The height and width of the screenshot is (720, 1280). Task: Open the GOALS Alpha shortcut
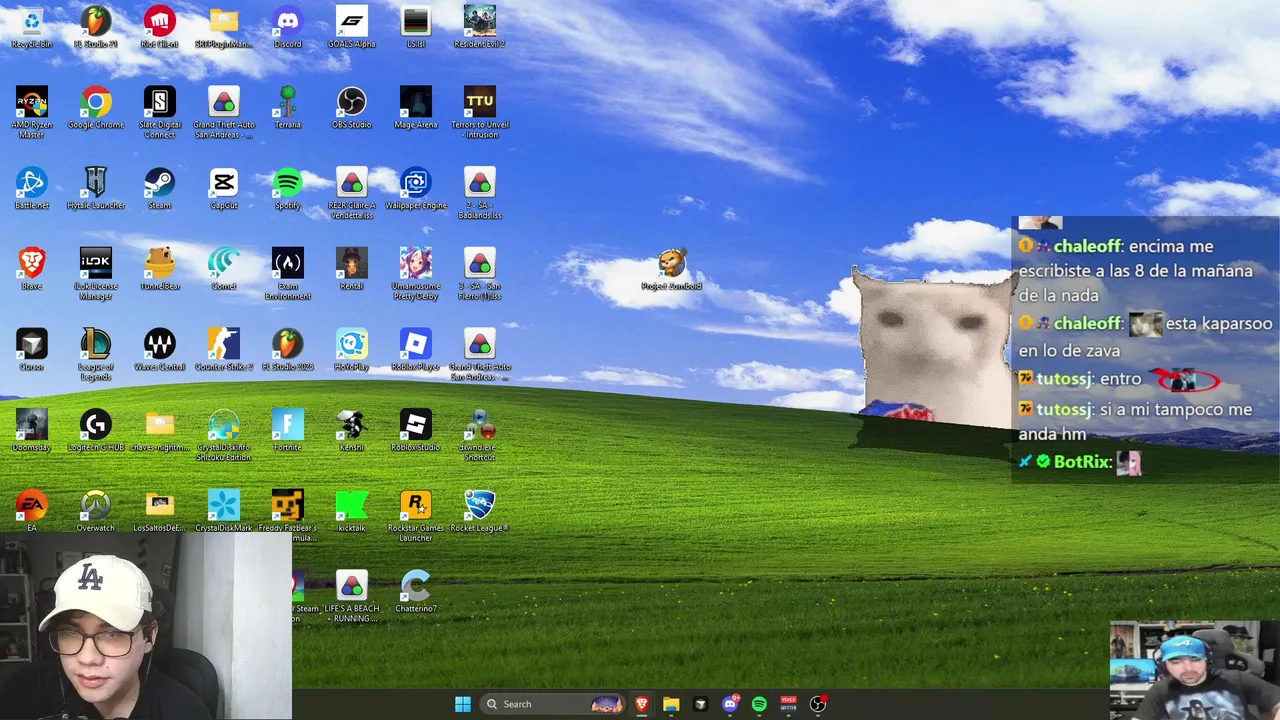coord(352,27)
